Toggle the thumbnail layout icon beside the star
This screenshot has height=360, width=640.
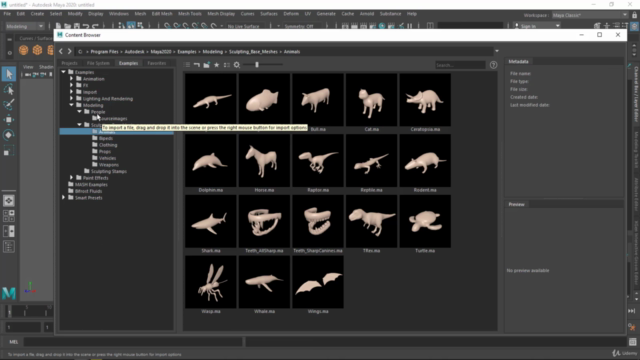pos(227,65)
